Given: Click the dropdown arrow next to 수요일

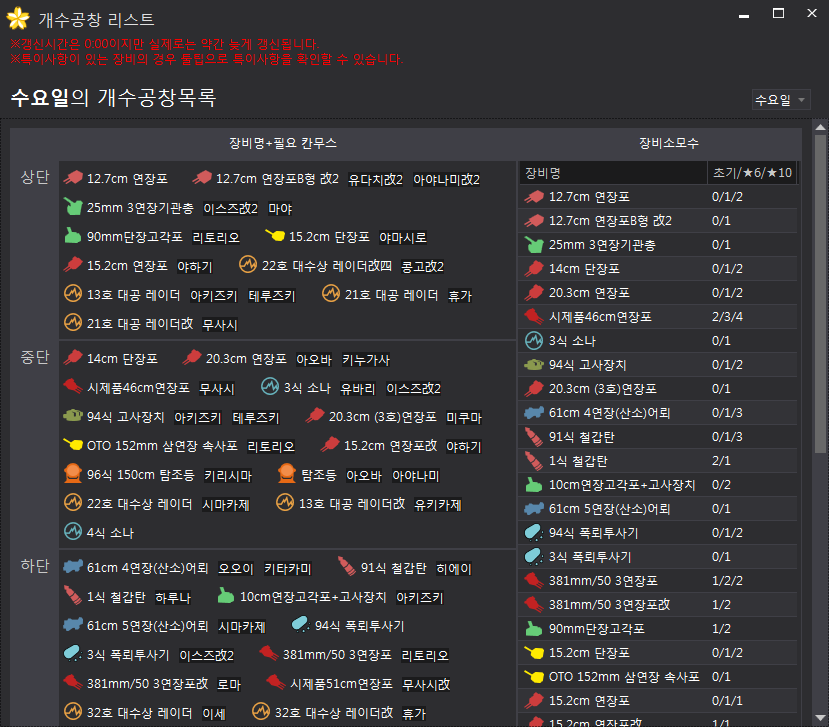Looking at the screenshot, I should [x=802, y=100].
